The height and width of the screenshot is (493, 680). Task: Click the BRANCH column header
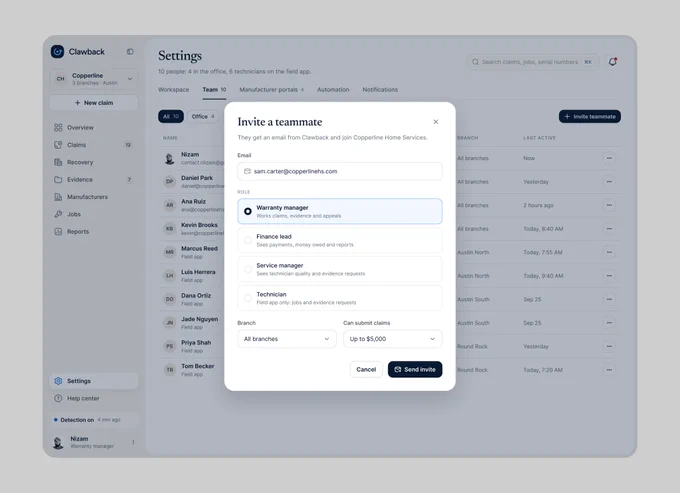tap(468, 138)
